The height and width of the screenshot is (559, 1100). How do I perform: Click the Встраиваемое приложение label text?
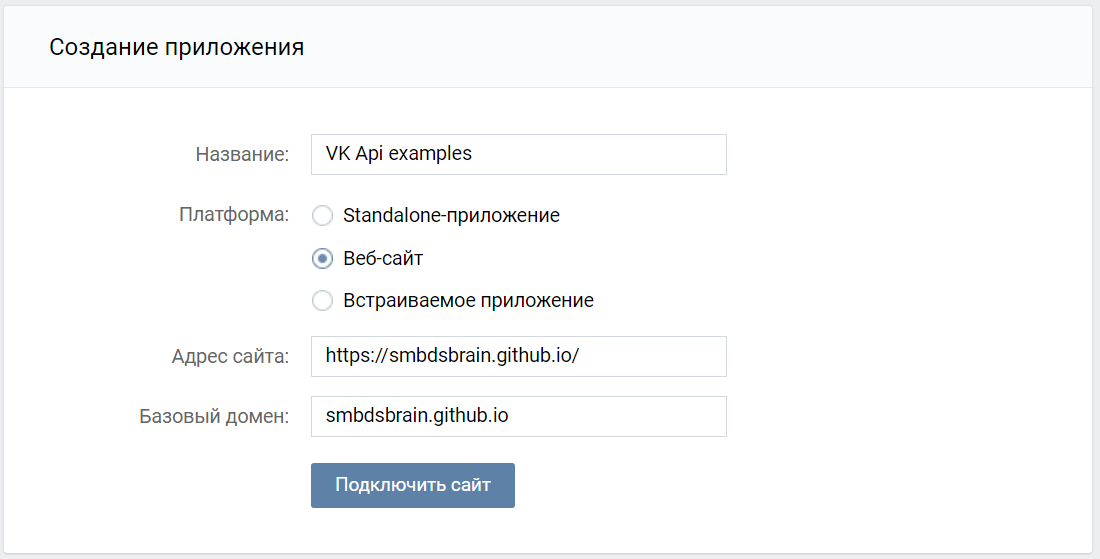(468, 300)
